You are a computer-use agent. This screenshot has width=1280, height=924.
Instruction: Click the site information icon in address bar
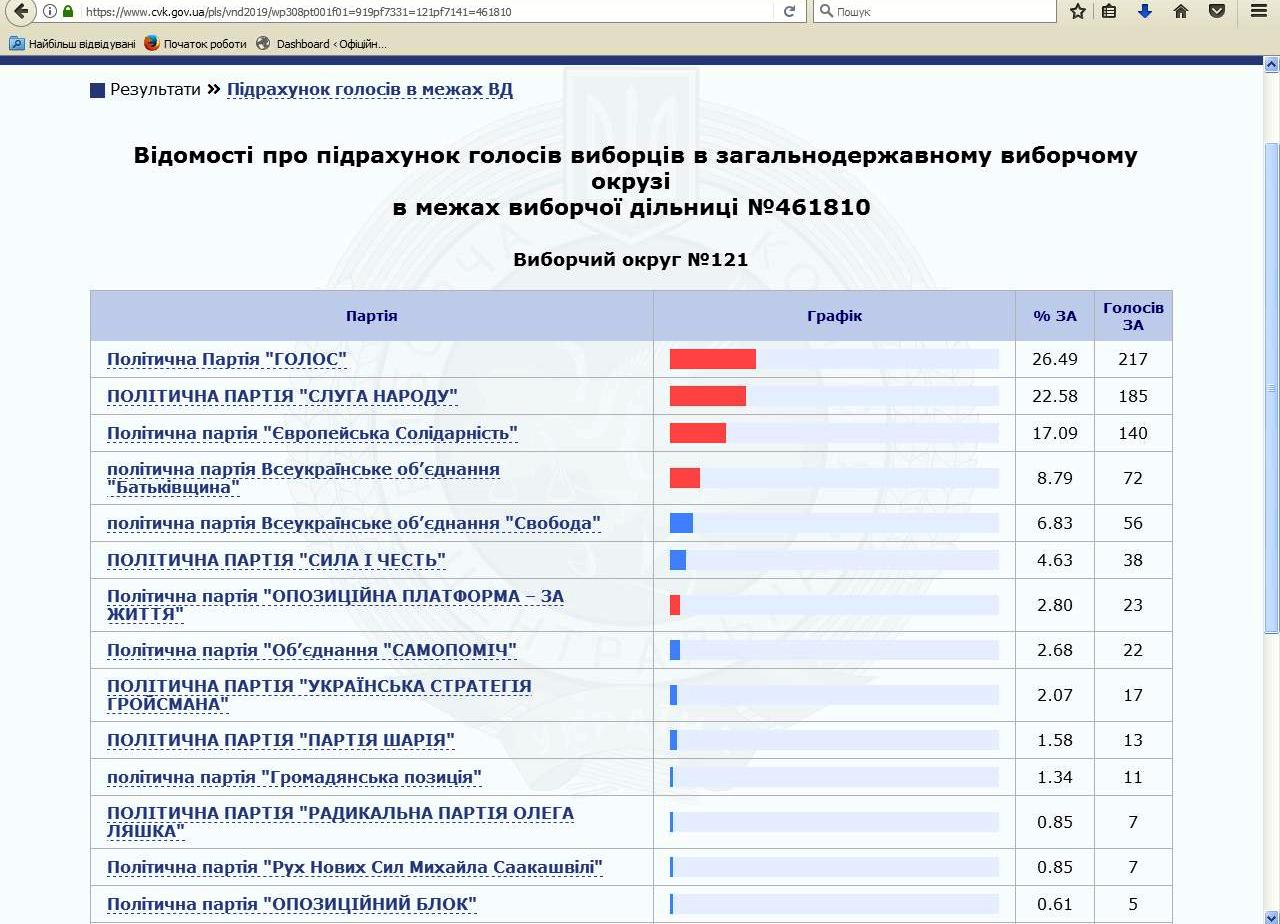pos(50,12)
